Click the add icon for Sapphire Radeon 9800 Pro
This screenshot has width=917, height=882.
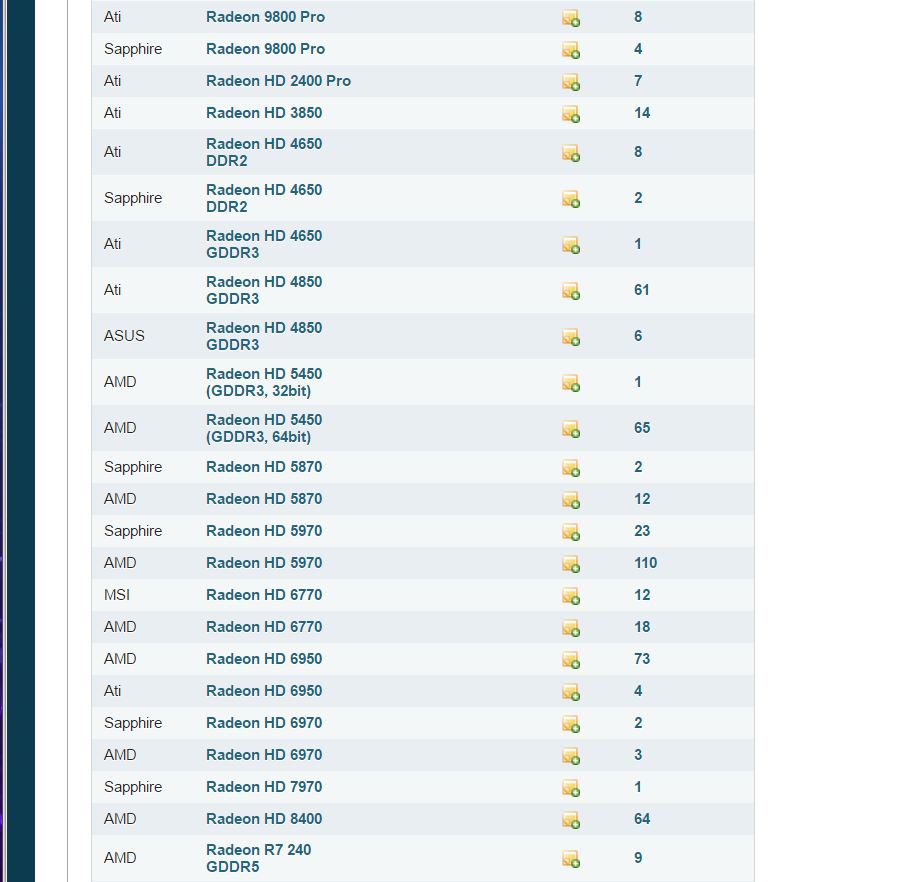[x=571, y=50]
